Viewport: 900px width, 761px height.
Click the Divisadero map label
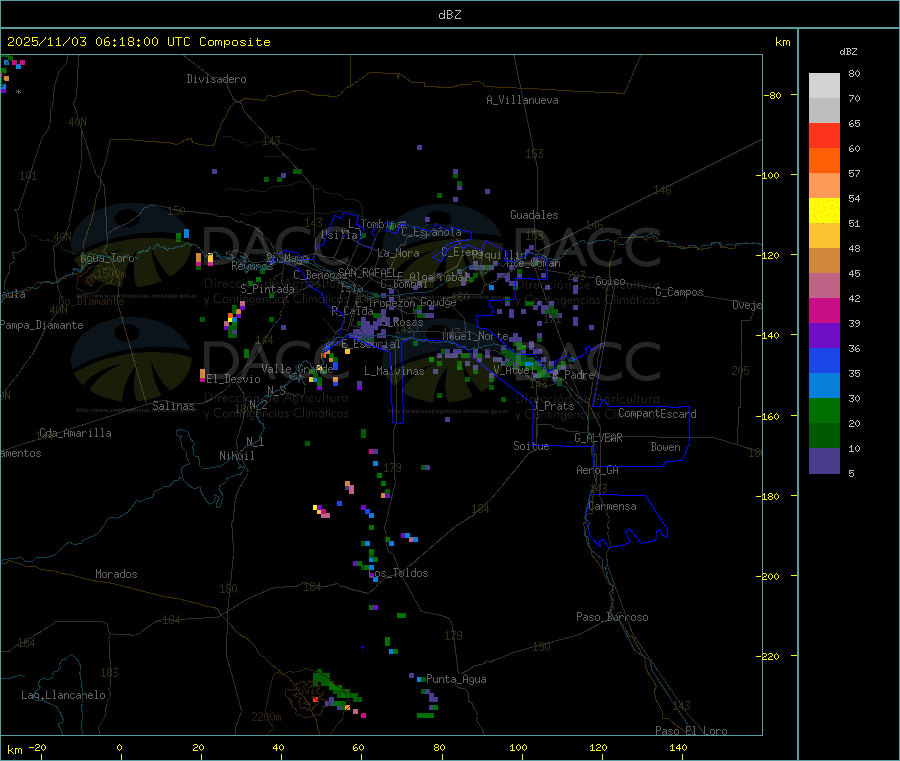pyautogui.click(x=216, y=79)
